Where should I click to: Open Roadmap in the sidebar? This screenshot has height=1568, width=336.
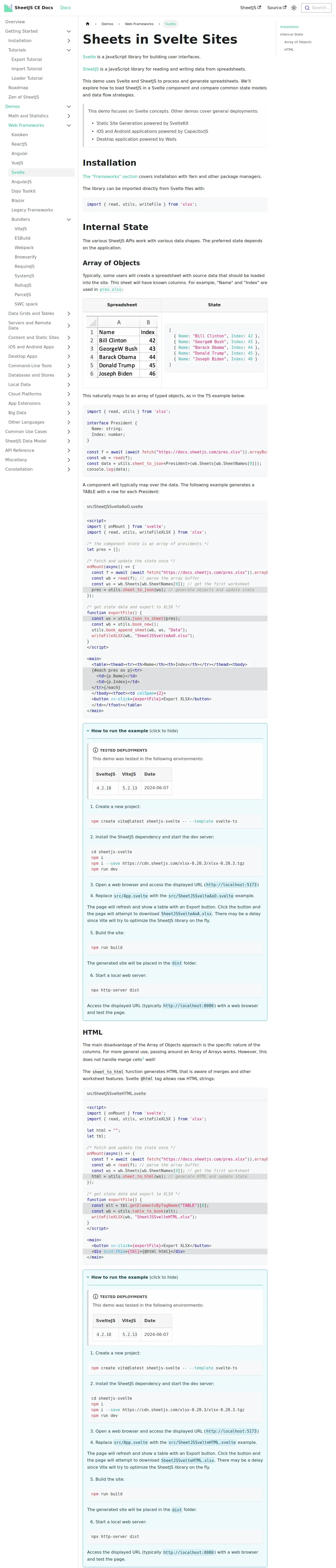(18, 88)
